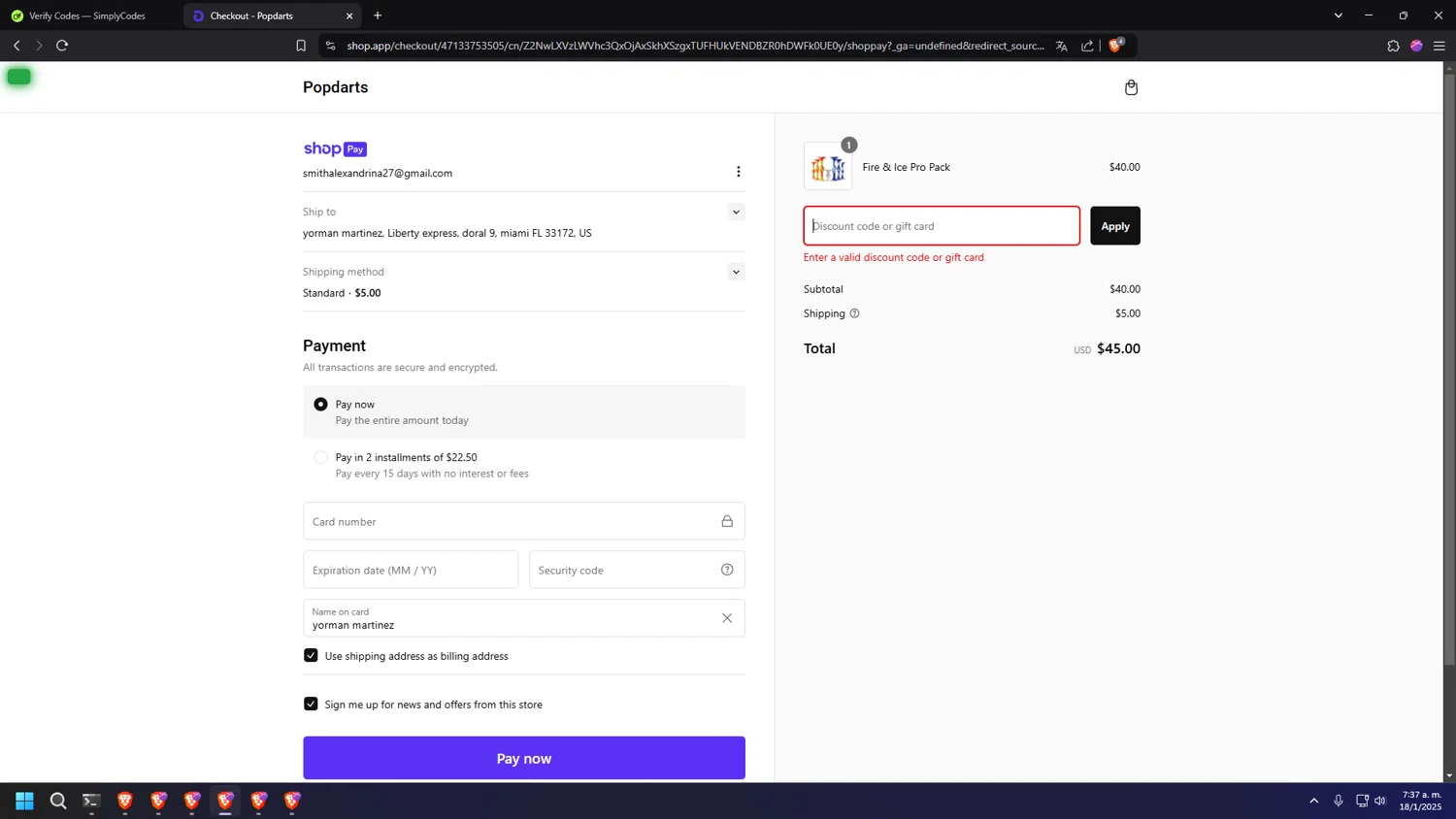This screenshot has height=819, width=1456.
Task: Switch to the Verify Codes — SimplyCodes tab
Action: tap(89, 16)
